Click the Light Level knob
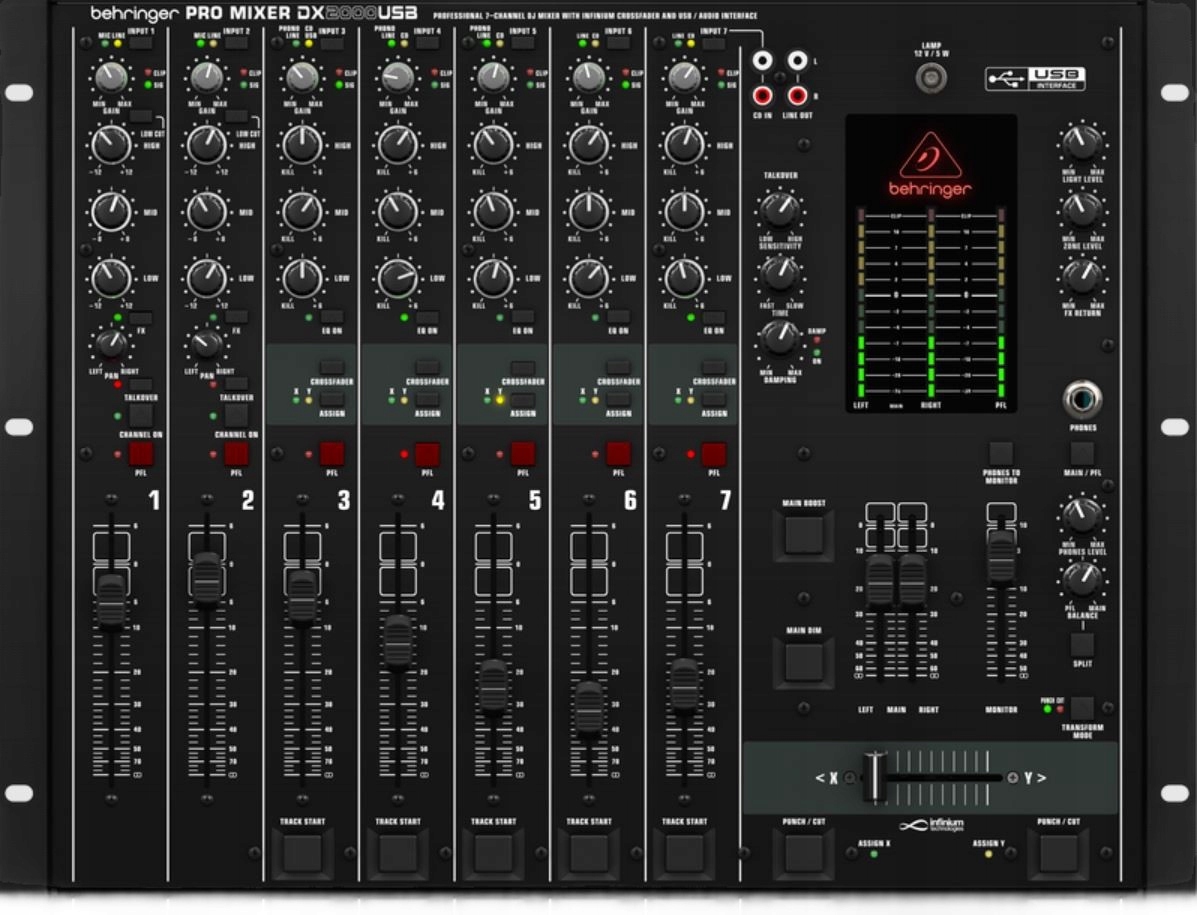Viewport: 1197px width, 915px height. [x=1082, y=144]
